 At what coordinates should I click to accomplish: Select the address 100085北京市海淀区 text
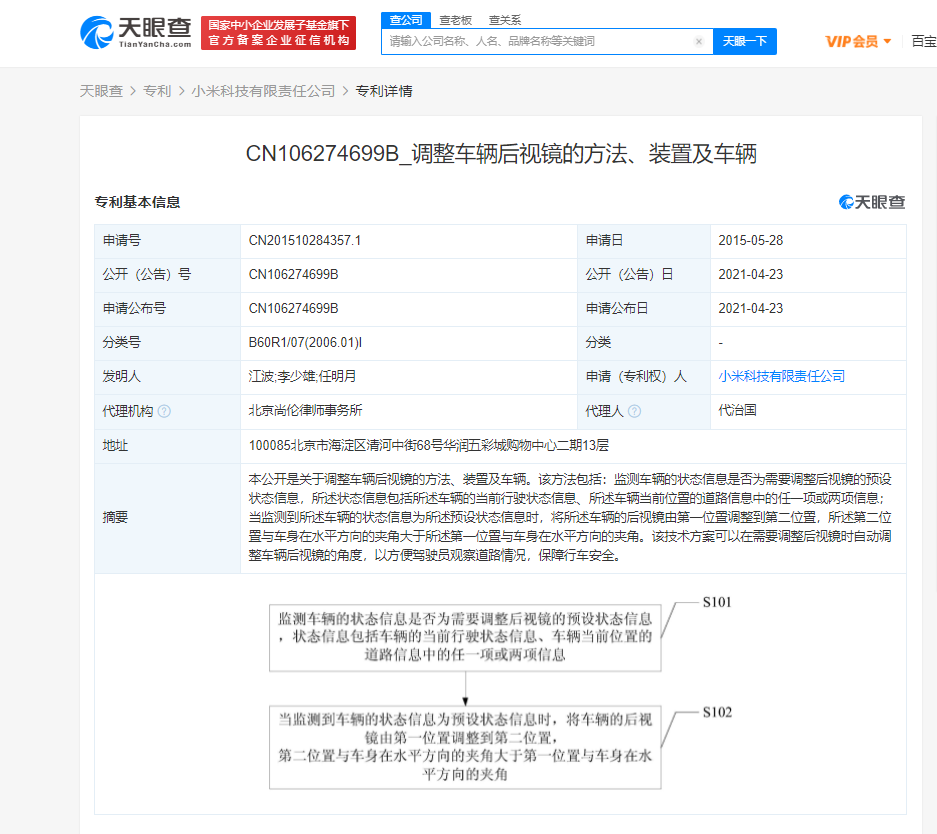428,446
